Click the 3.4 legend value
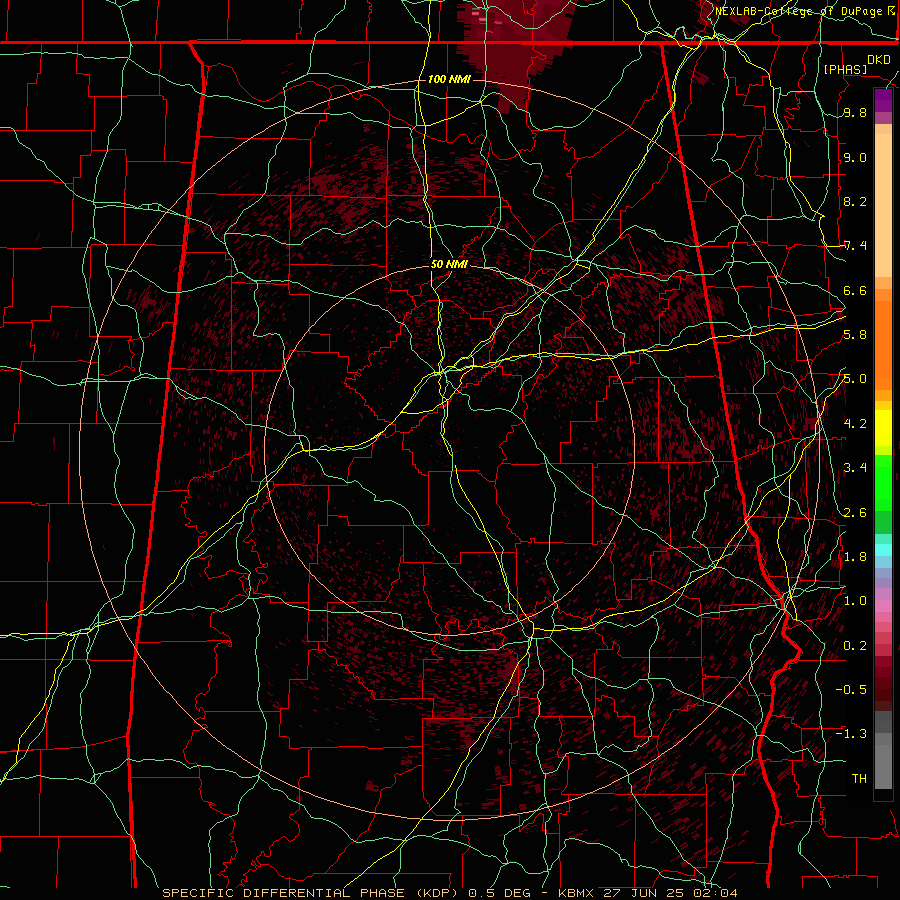The image size is (900, 900). coord(855,467)
